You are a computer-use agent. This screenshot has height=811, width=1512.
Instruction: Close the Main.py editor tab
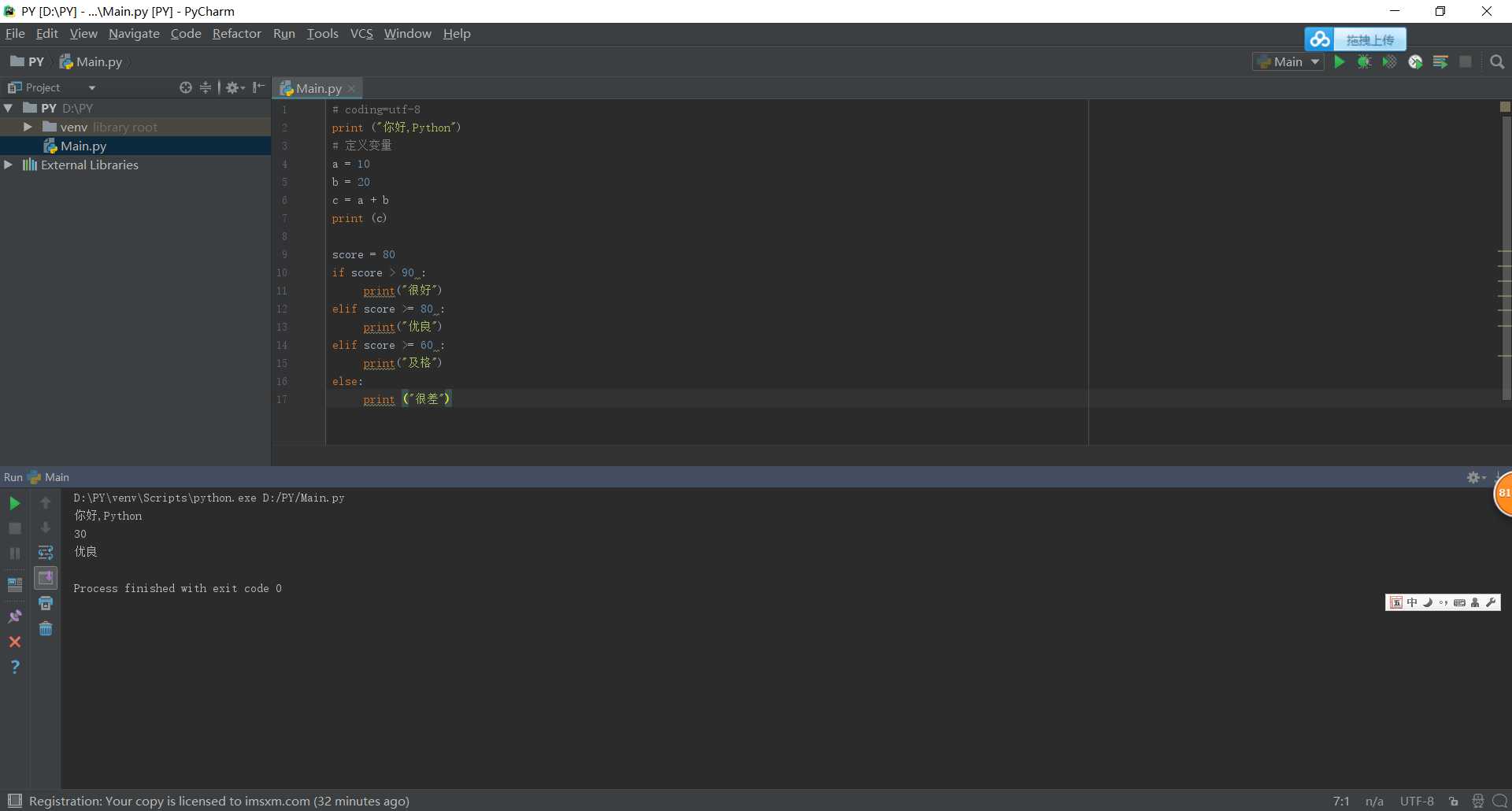point(352,88)
